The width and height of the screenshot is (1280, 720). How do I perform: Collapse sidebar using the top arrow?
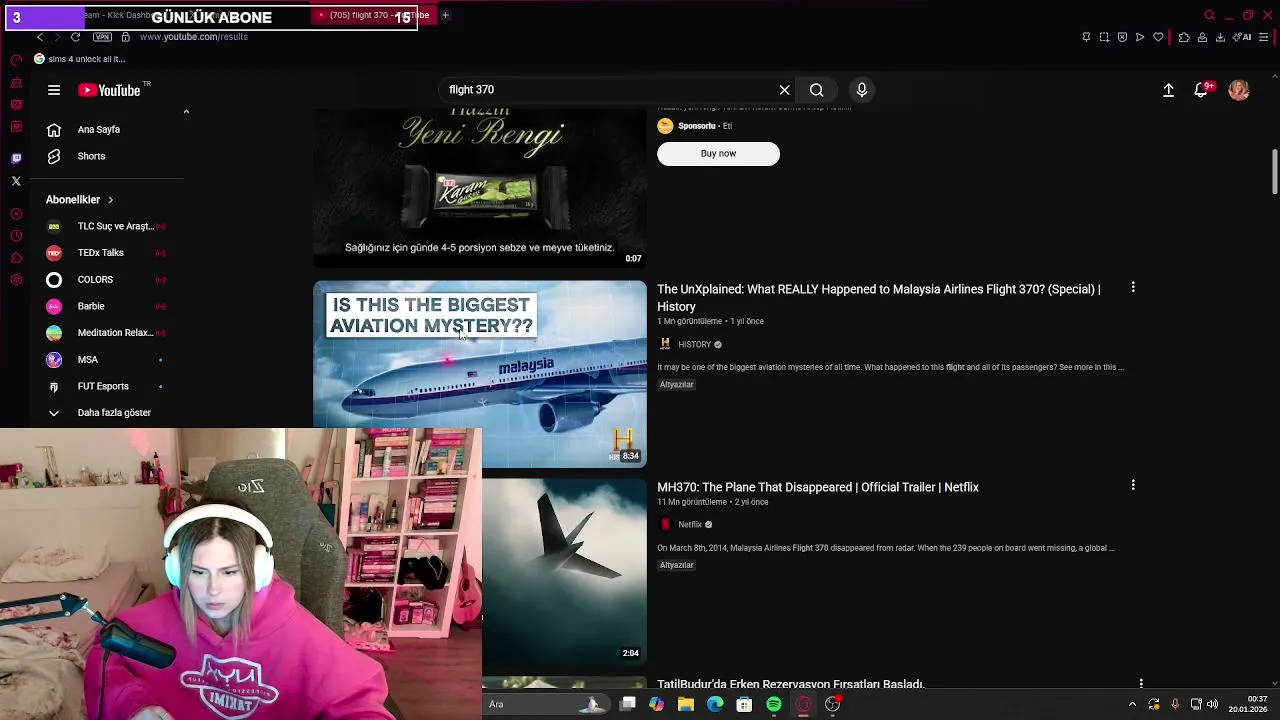[x=186, y=112]
